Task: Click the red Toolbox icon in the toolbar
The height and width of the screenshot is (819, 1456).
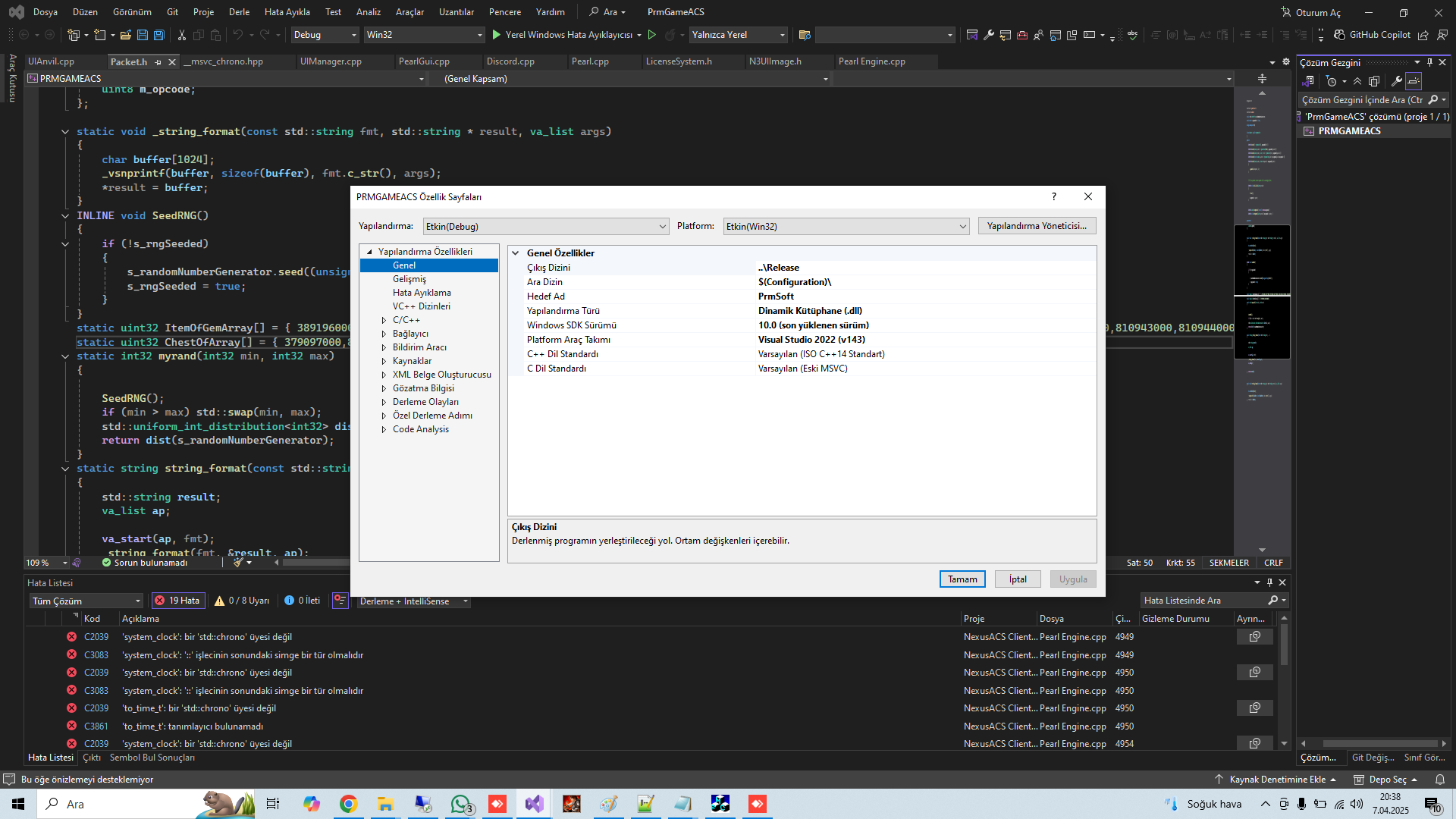Action: point(1022,35)
